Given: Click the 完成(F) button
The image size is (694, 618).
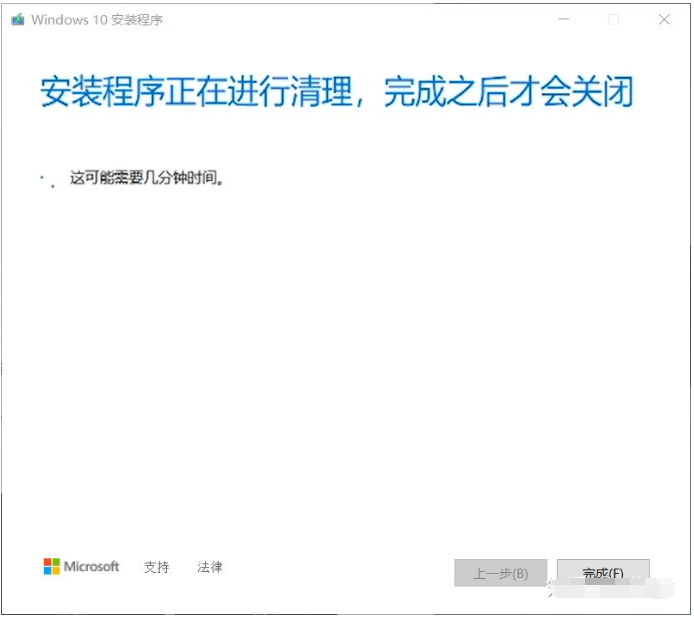Looking at the screenshot, I should 603,573.
